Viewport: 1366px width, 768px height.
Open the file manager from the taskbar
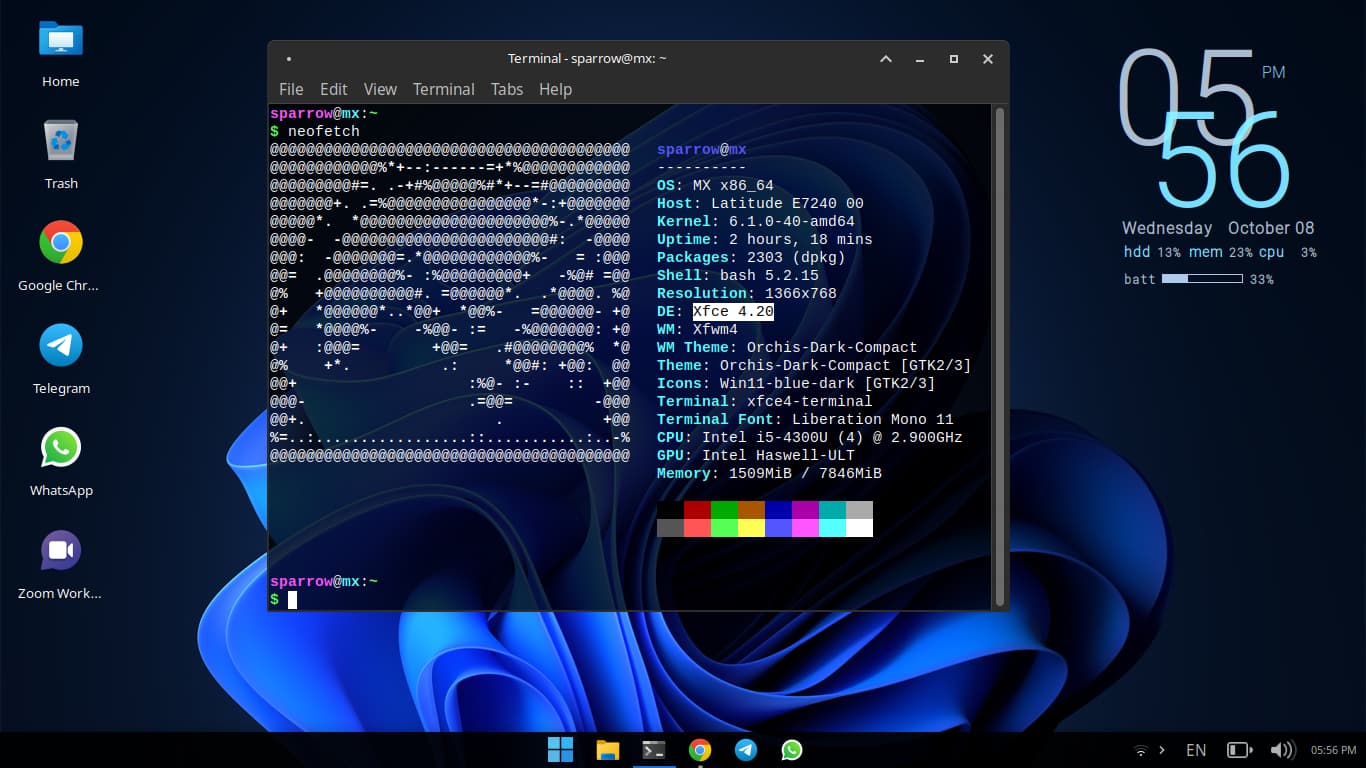(607, 750)
